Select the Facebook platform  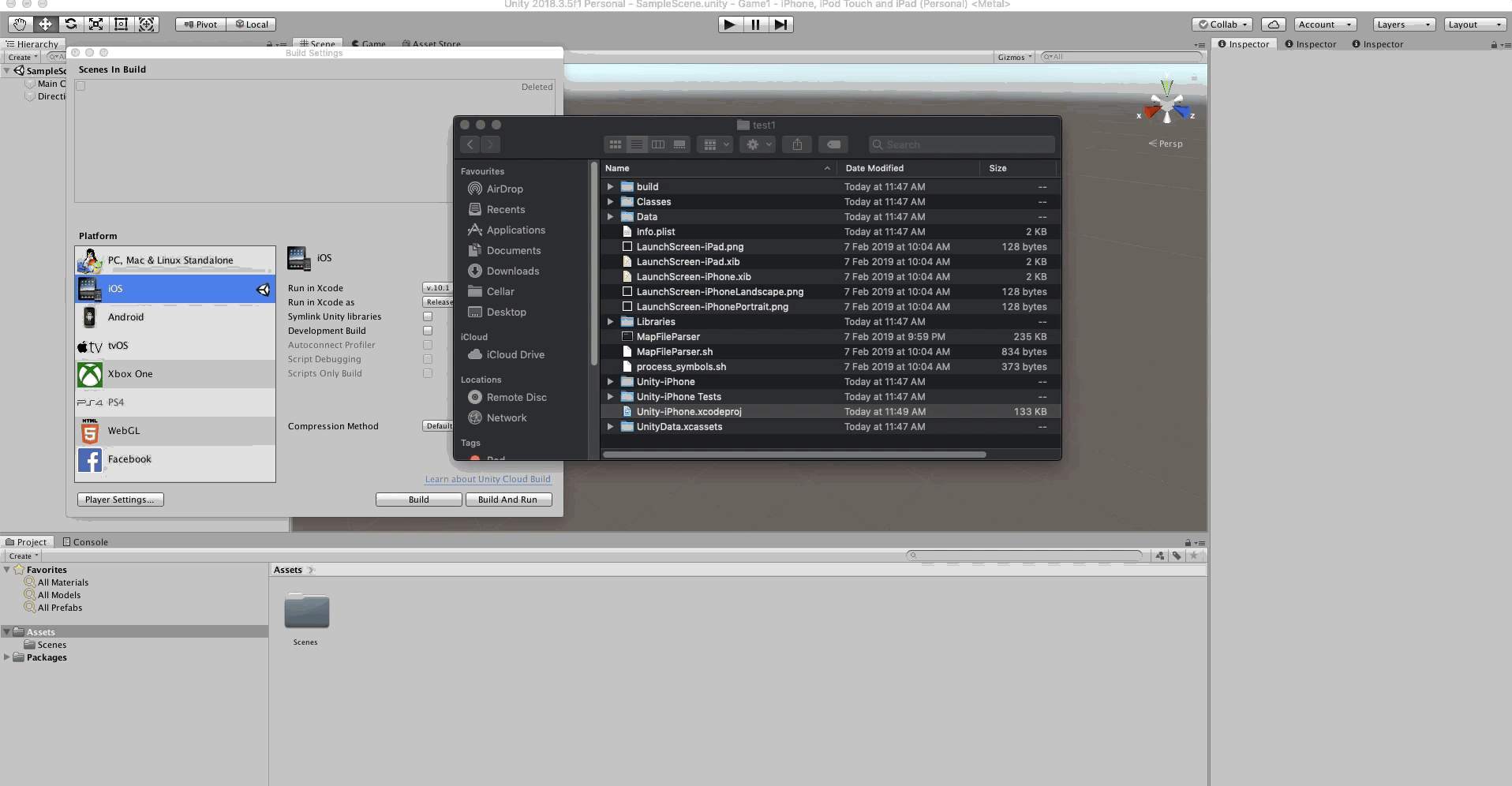point(175,459)
